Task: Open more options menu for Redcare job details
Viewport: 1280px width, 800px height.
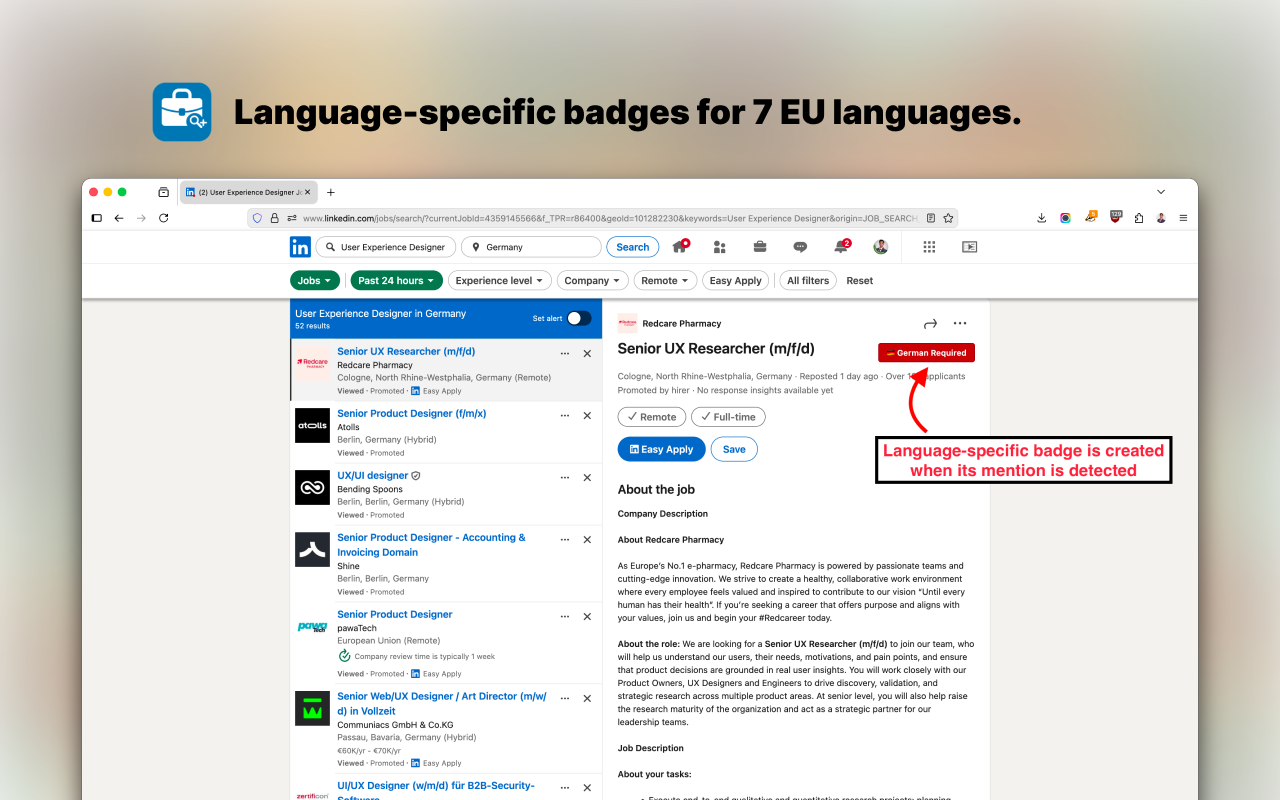Action: tap(960, 323)
